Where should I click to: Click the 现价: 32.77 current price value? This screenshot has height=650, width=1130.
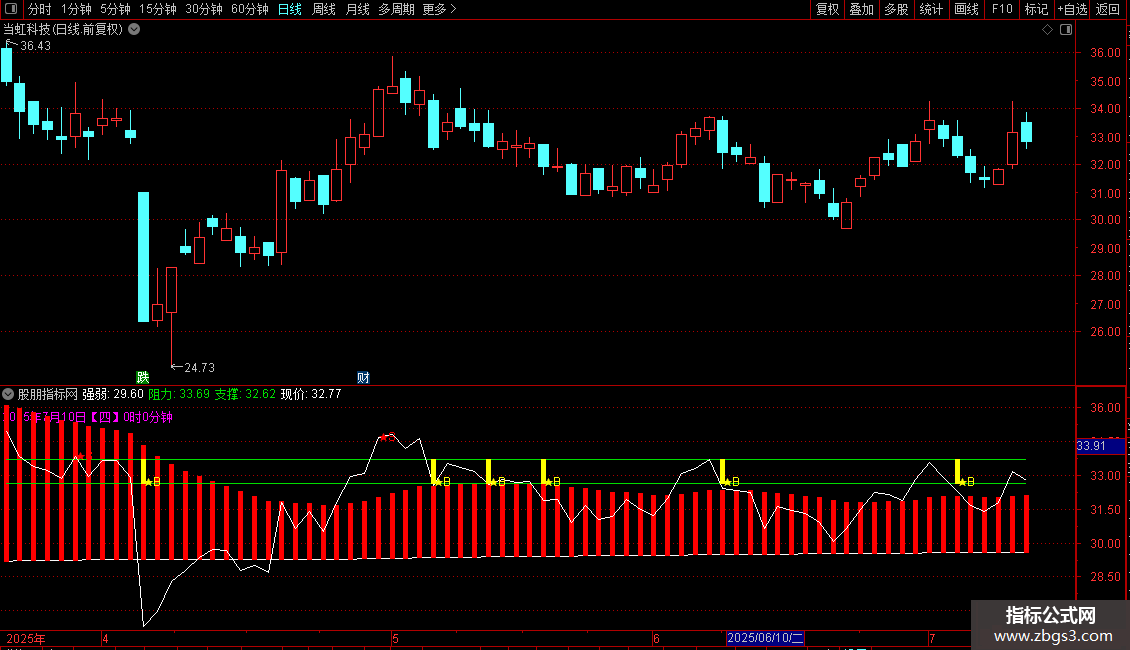click(311, 394)
